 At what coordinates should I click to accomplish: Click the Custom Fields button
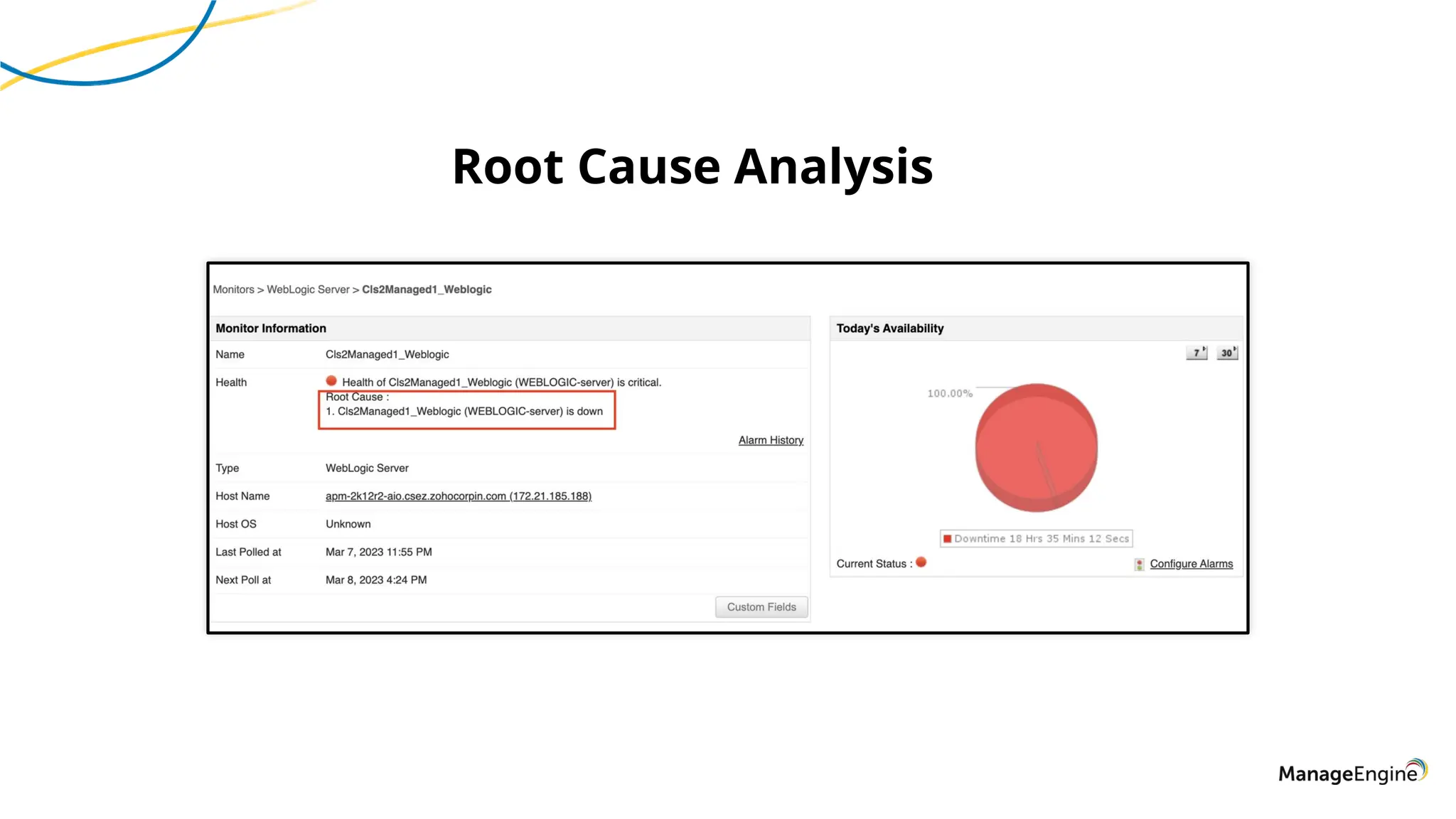[761, 607]
